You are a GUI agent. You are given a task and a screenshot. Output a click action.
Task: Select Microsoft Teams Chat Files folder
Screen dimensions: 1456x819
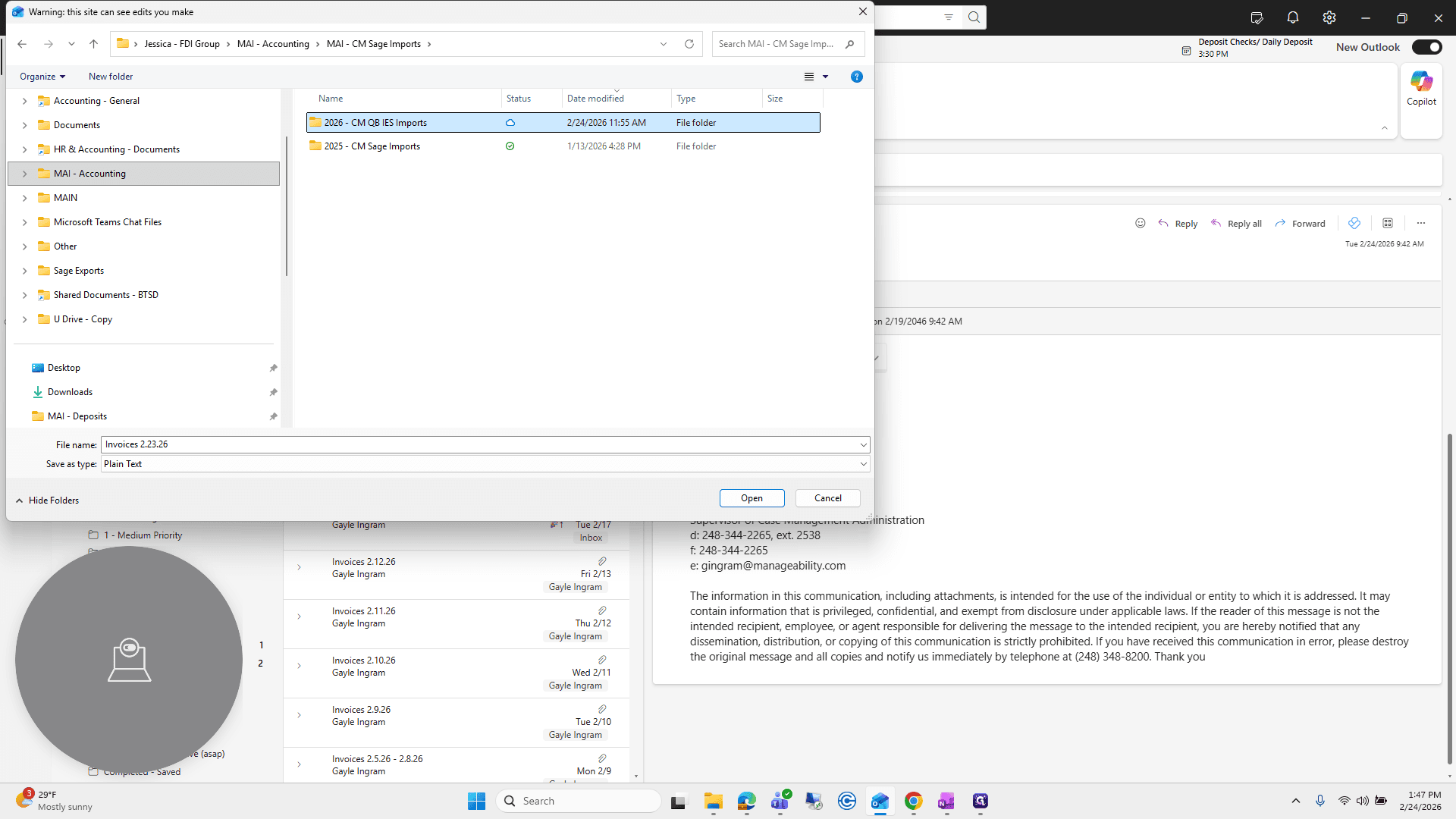point(108,222)
